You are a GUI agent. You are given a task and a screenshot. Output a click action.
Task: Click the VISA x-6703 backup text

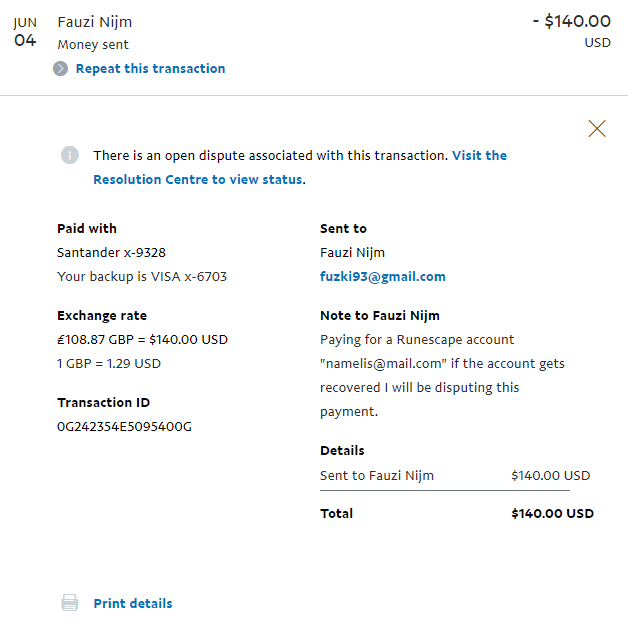(x=142, y=277)
